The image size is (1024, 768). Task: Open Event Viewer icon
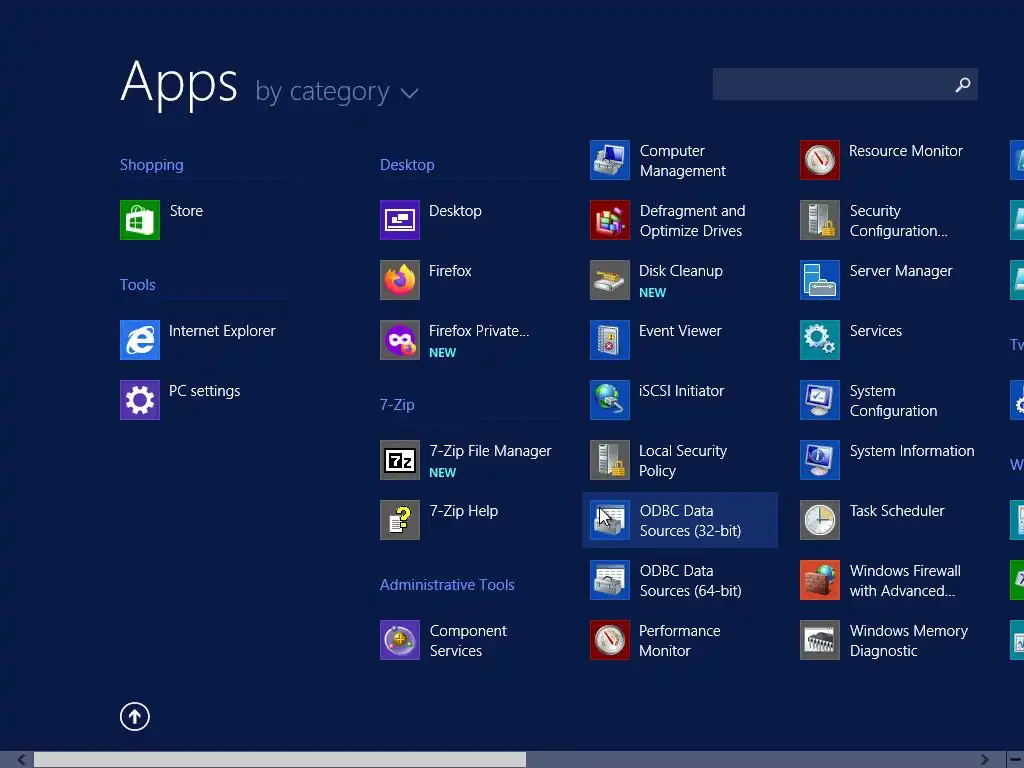click(x=610, y=340)
